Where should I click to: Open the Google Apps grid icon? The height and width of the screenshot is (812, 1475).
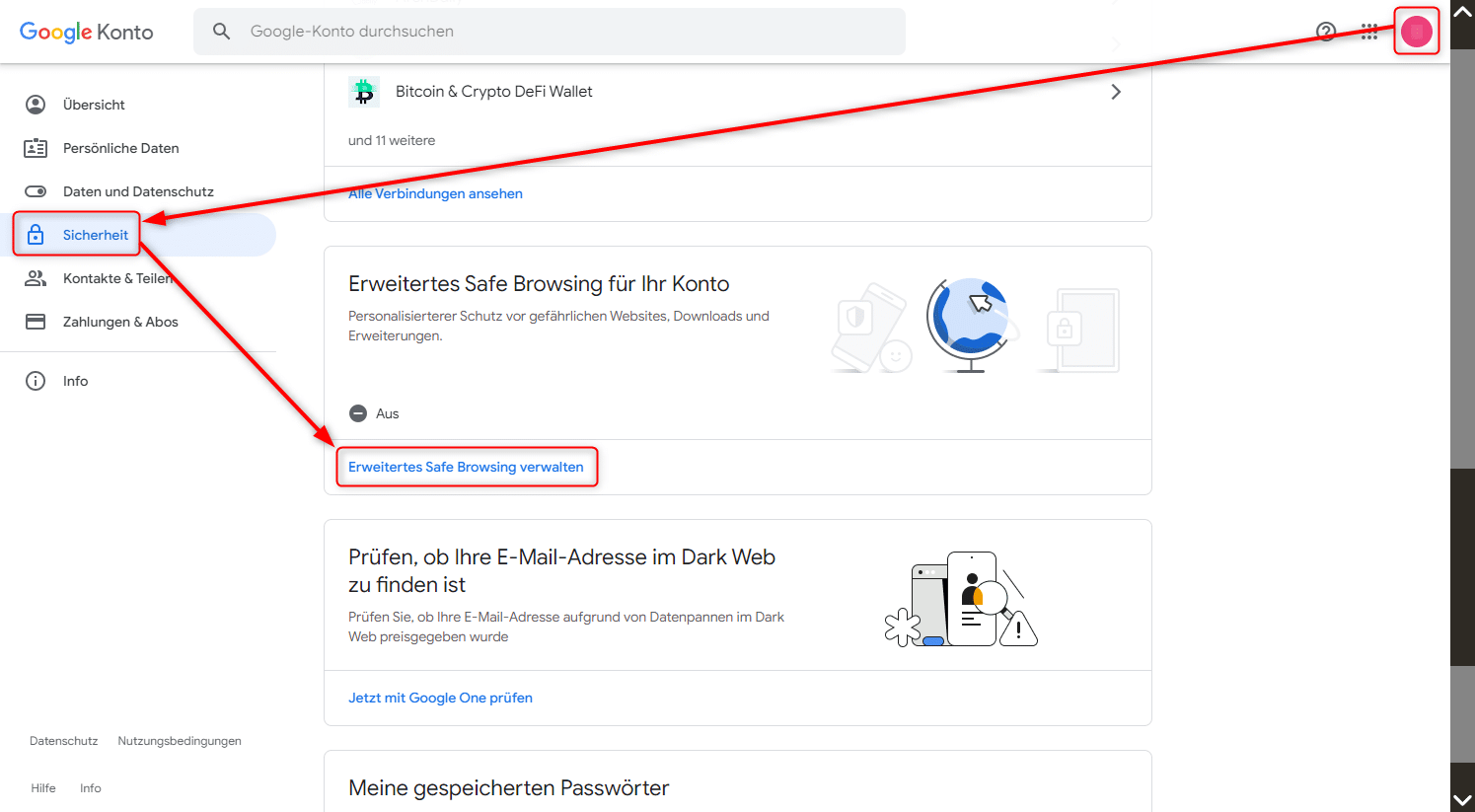(x=1369, y=31)
